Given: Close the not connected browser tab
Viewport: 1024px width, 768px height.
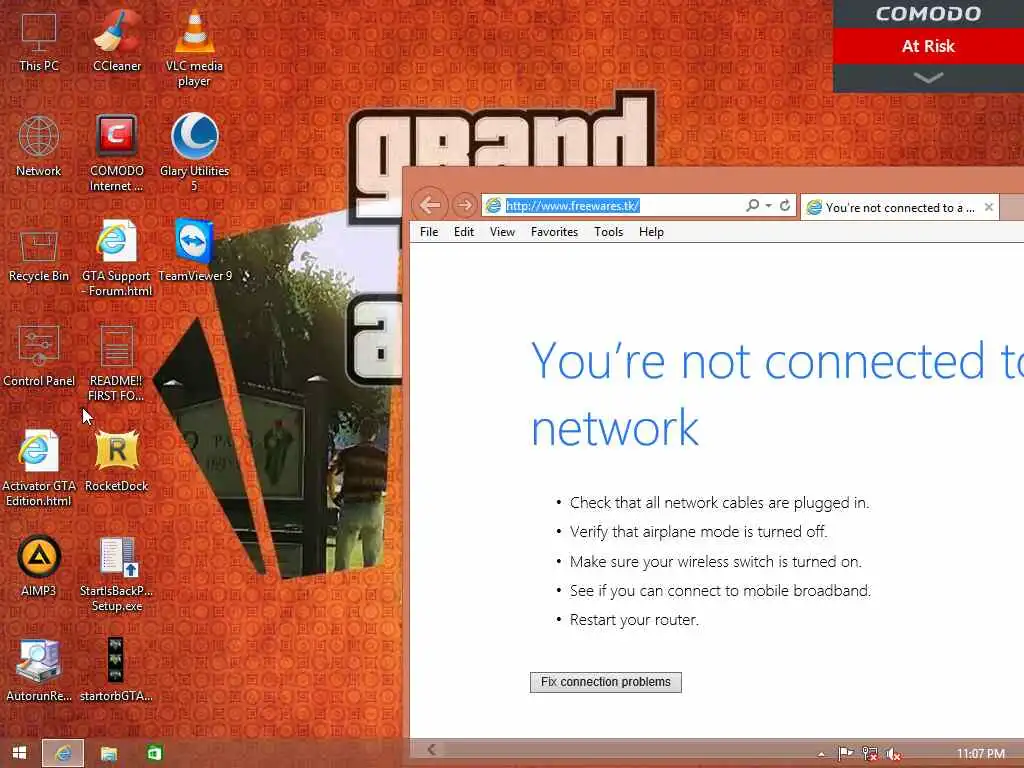Looking at the screenshot, I should (989, 207).
